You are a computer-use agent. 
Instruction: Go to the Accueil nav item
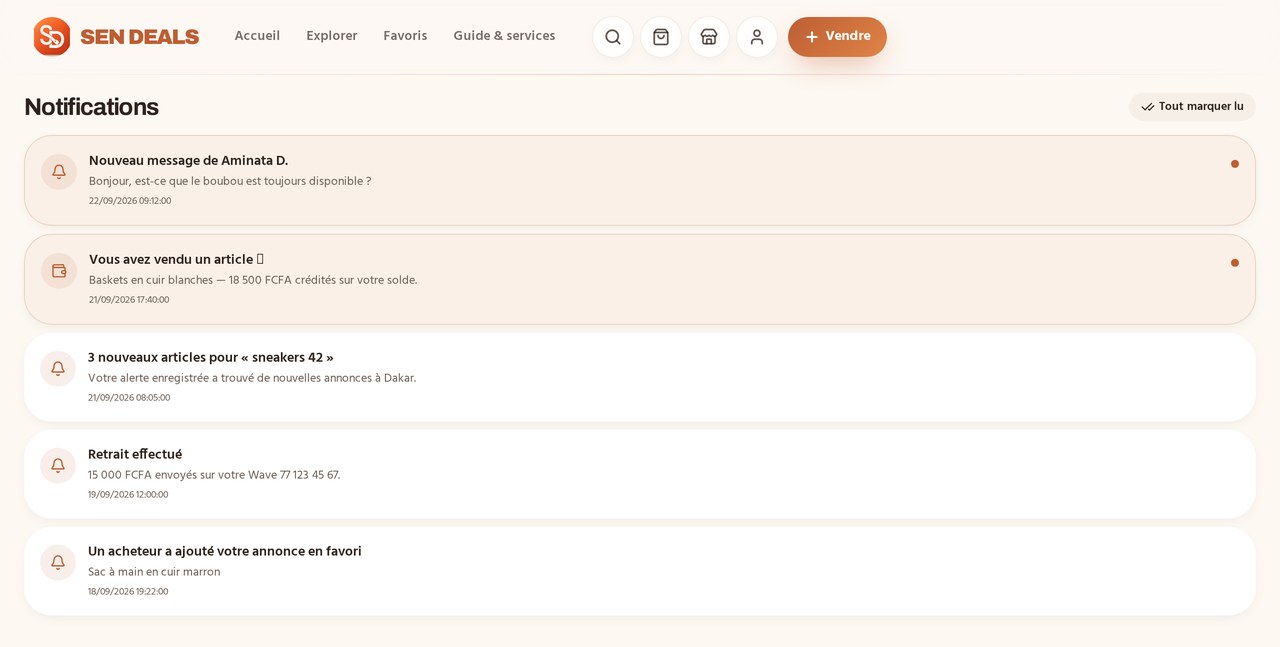pos(257,36)
